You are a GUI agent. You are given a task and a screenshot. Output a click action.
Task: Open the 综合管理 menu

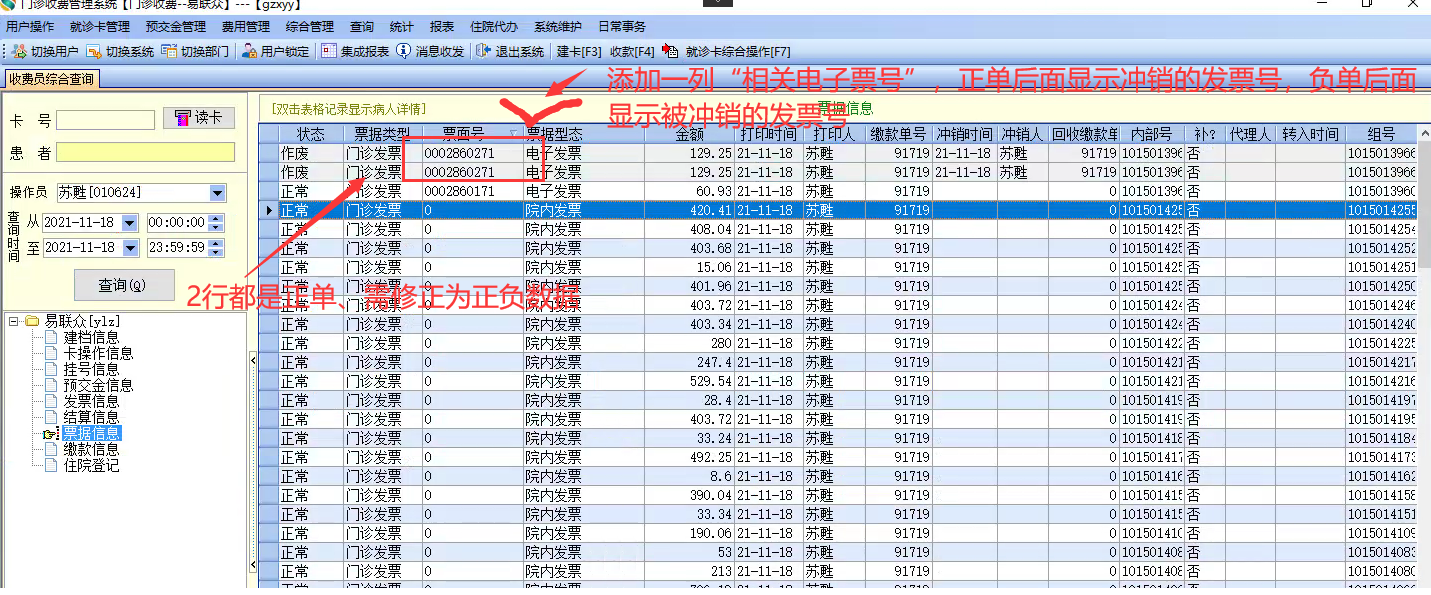click(309, 27)
